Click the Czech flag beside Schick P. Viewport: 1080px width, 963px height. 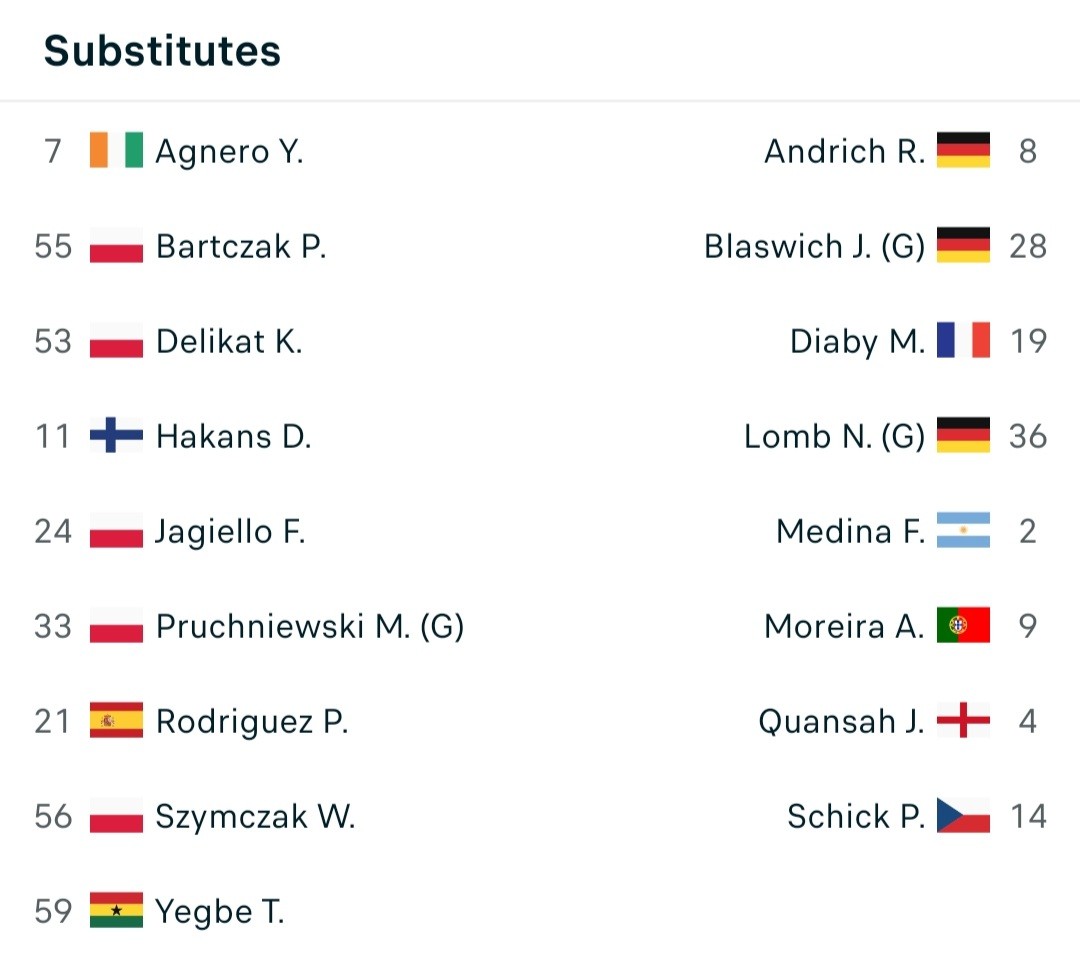click(964, 816)
